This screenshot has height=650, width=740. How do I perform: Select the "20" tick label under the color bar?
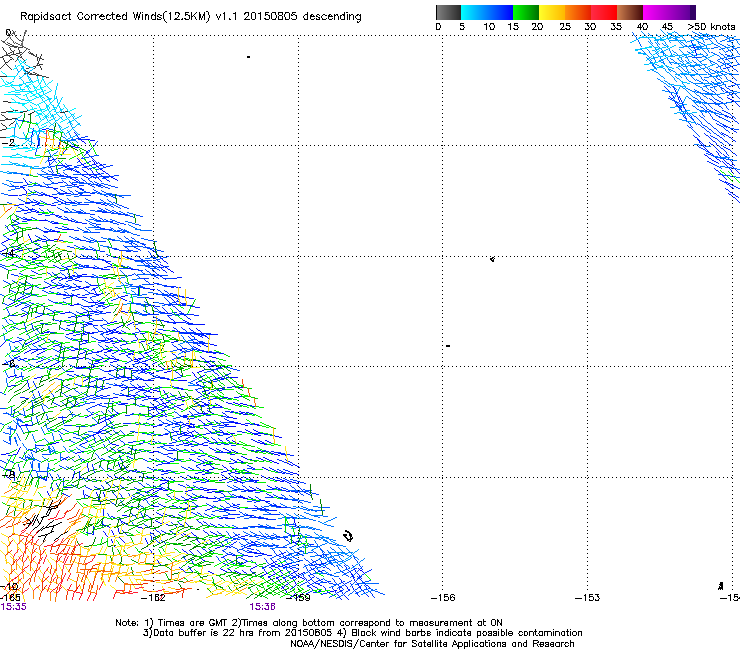[537, 27]
